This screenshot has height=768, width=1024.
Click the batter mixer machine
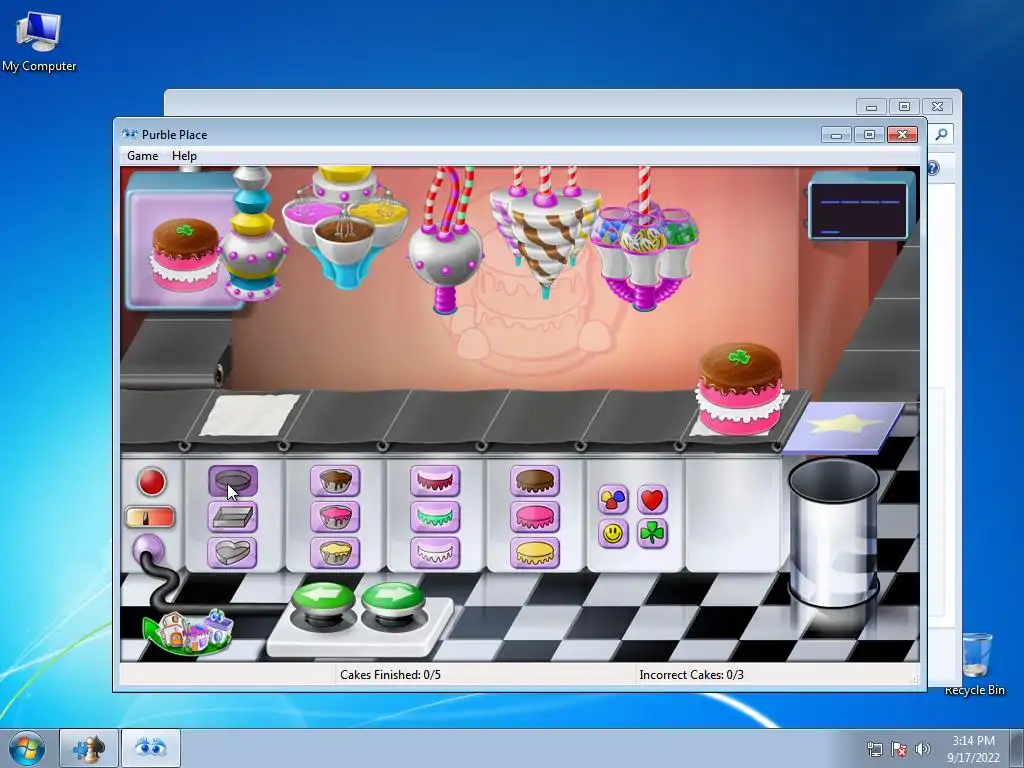tap(346, 227)
